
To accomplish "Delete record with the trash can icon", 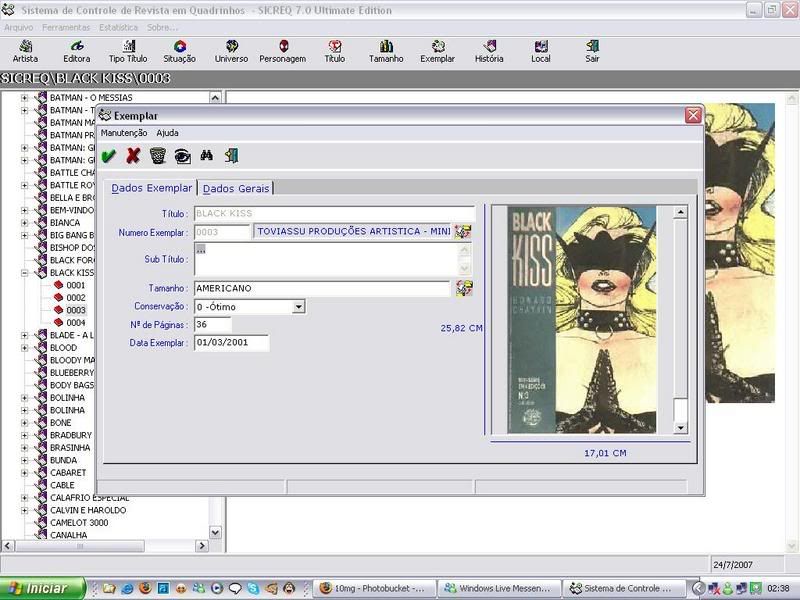I will (x=158, y=156).
